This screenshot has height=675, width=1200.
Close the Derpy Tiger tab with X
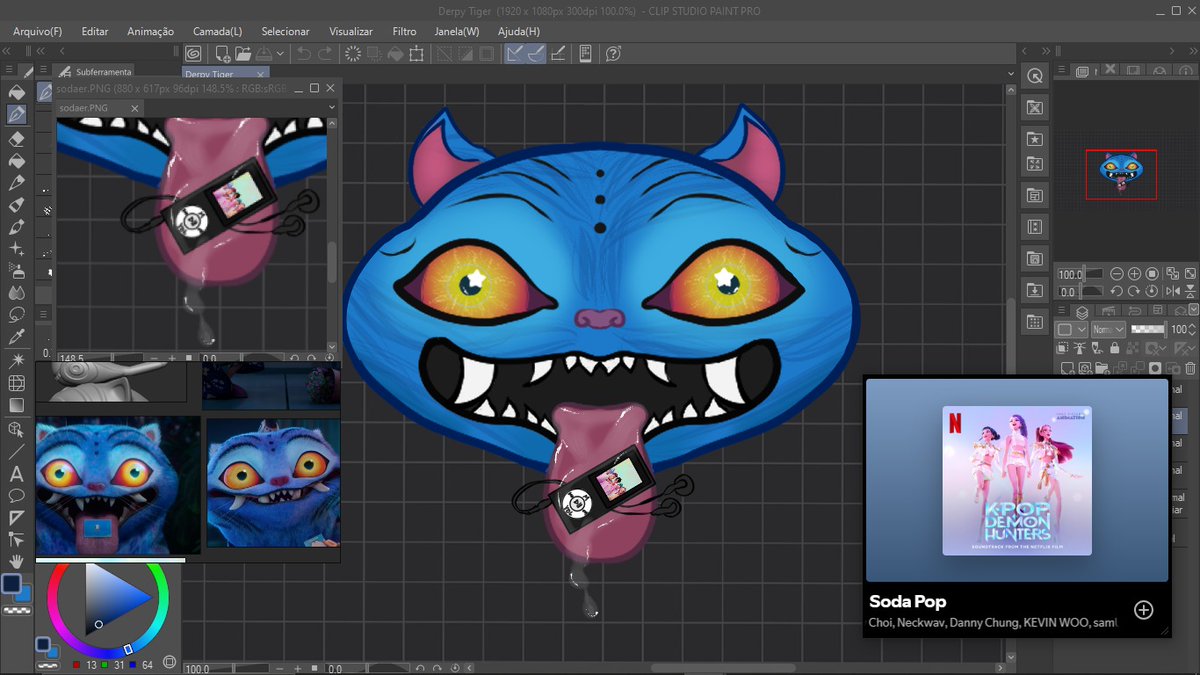262,74
